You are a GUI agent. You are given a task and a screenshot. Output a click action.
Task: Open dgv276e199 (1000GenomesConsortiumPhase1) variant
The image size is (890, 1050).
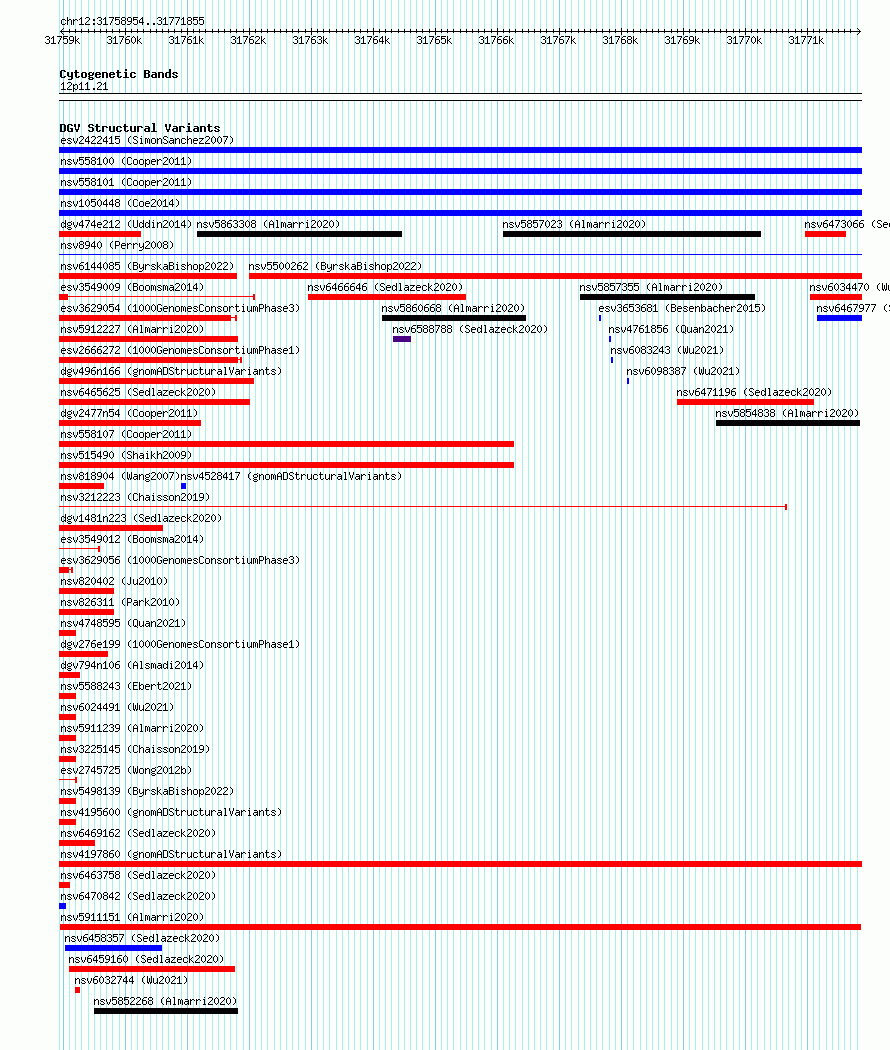point(180,644)
